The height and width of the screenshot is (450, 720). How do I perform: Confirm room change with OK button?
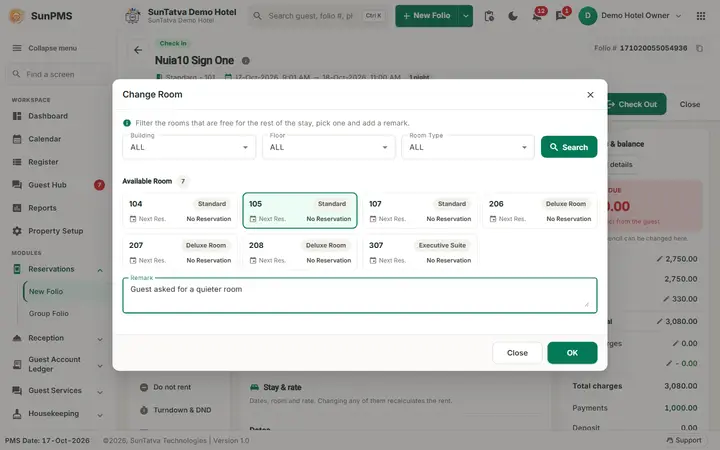pyautogui.click(x=572, y=353)
